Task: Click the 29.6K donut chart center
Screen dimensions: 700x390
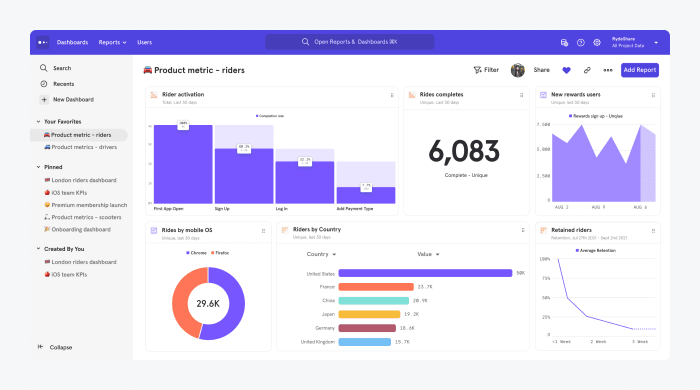Action: pos(208,303)
